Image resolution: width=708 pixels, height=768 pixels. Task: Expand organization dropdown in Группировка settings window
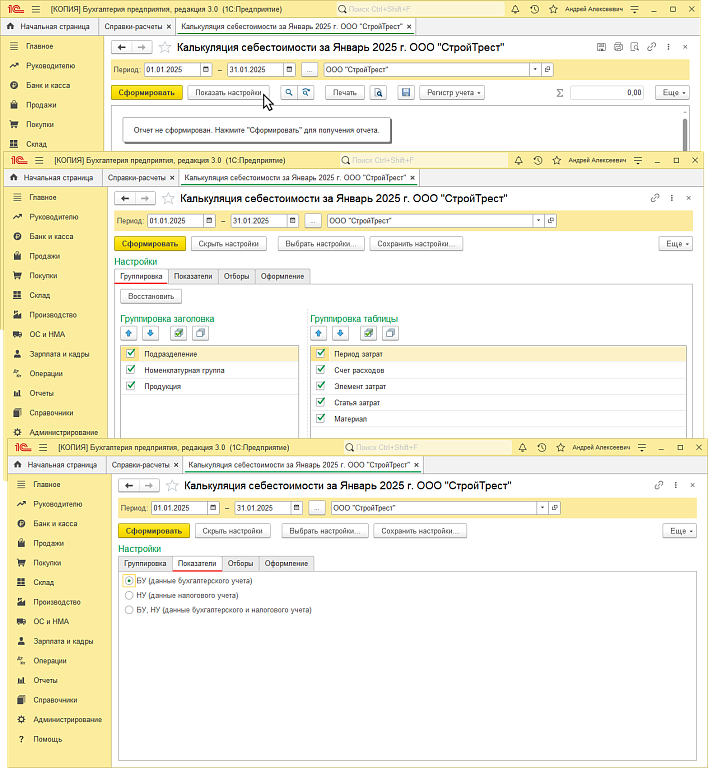click(x=538, y=220)
